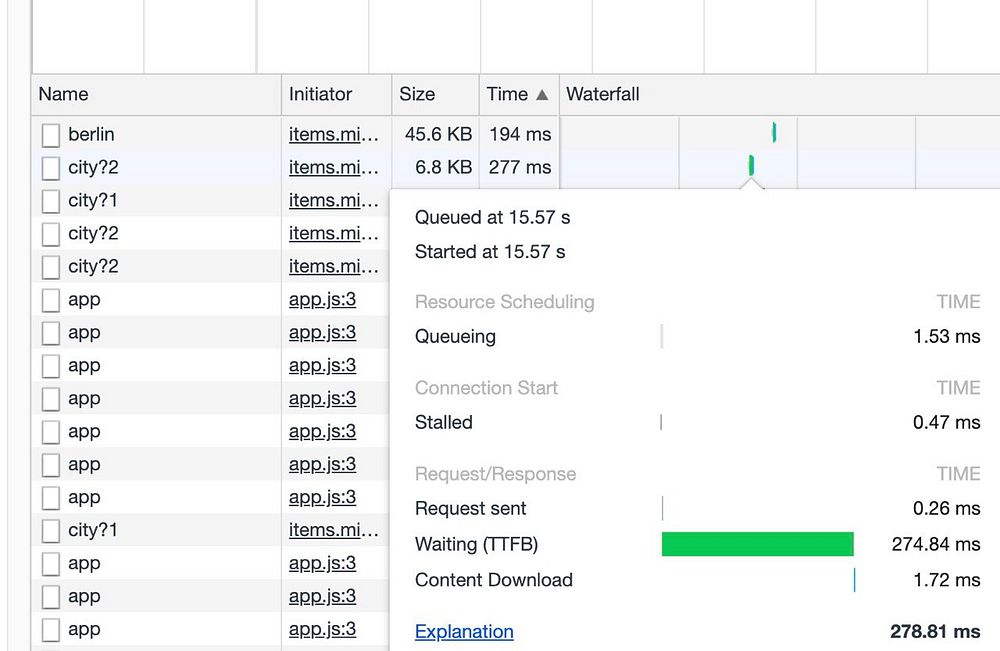Click the file icon beside berlin request
This screenshot has width=1000, height=651.
pos(50,134)
